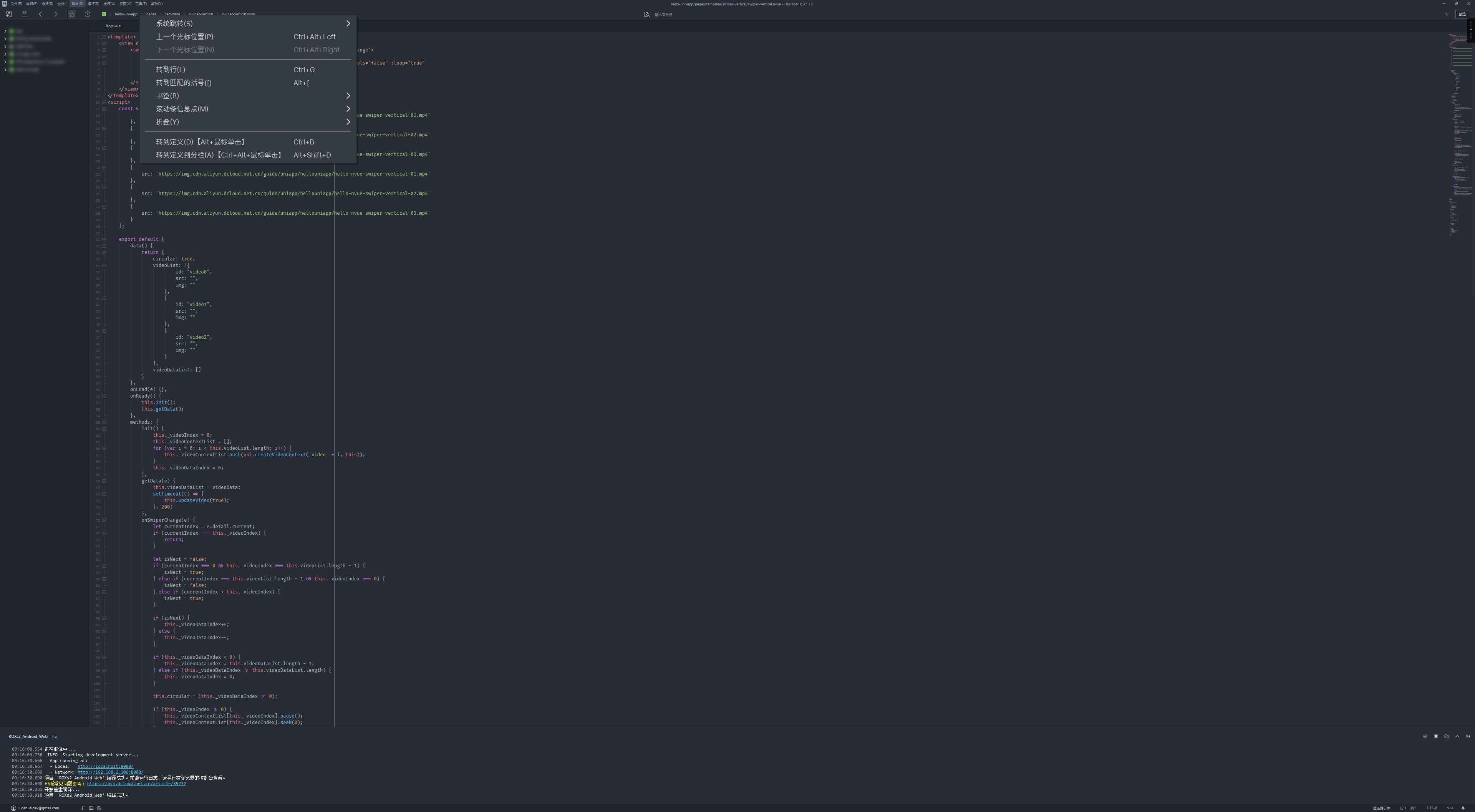The height and width of the screenshot is (812, 1475).
Task: Restart the run in console
Action: [1425, 736]
